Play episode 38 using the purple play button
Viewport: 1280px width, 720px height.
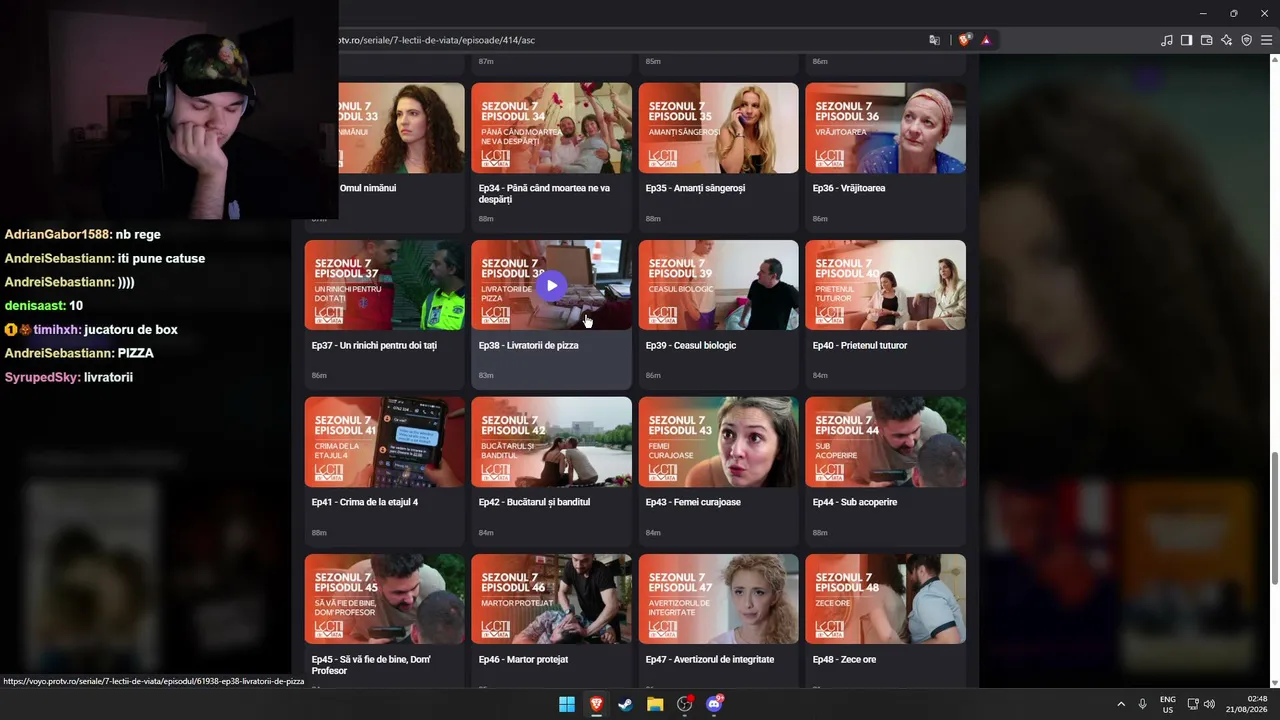(551, 286)
